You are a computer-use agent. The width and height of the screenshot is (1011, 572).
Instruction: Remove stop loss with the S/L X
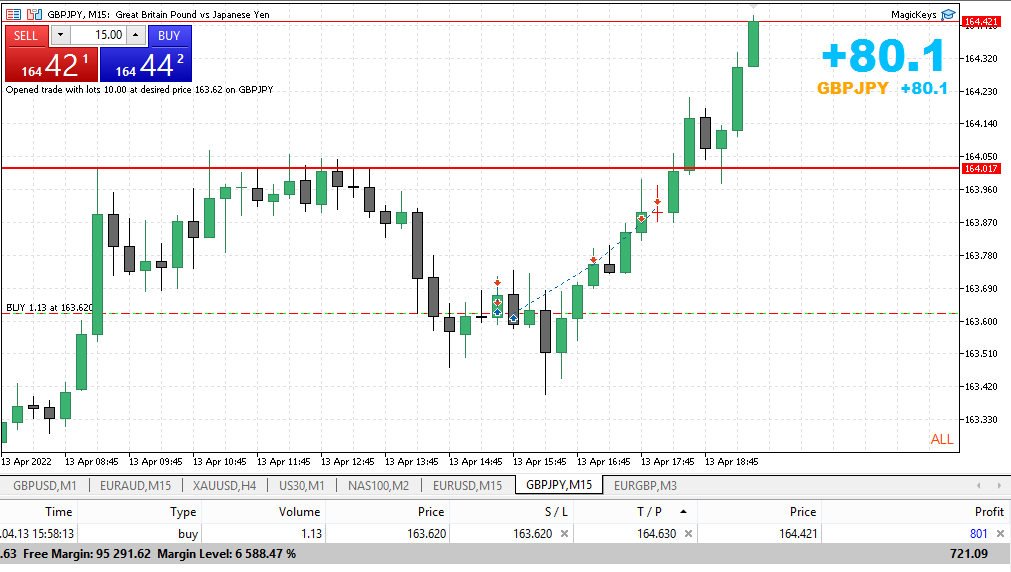tap(564, 533)
